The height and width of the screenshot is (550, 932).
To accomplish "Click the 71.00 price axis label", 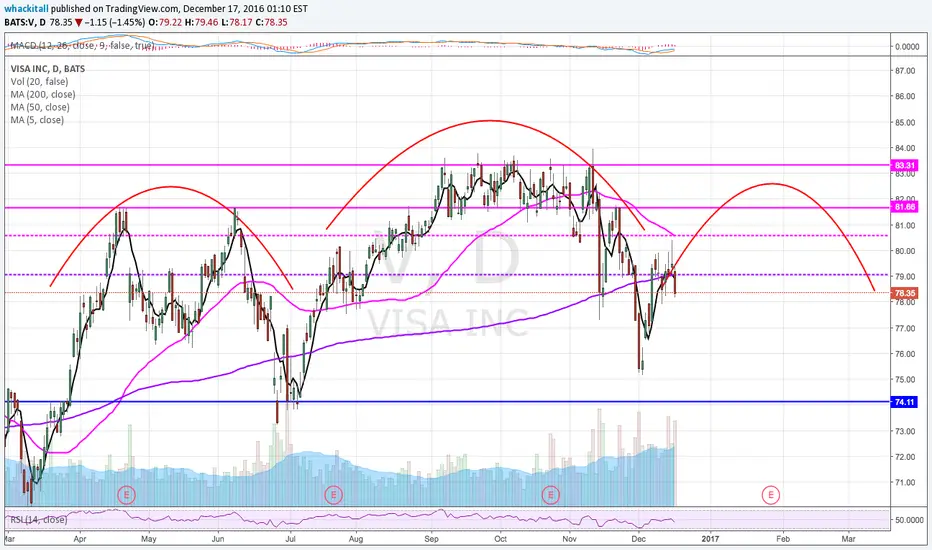I will pos(904,482).
